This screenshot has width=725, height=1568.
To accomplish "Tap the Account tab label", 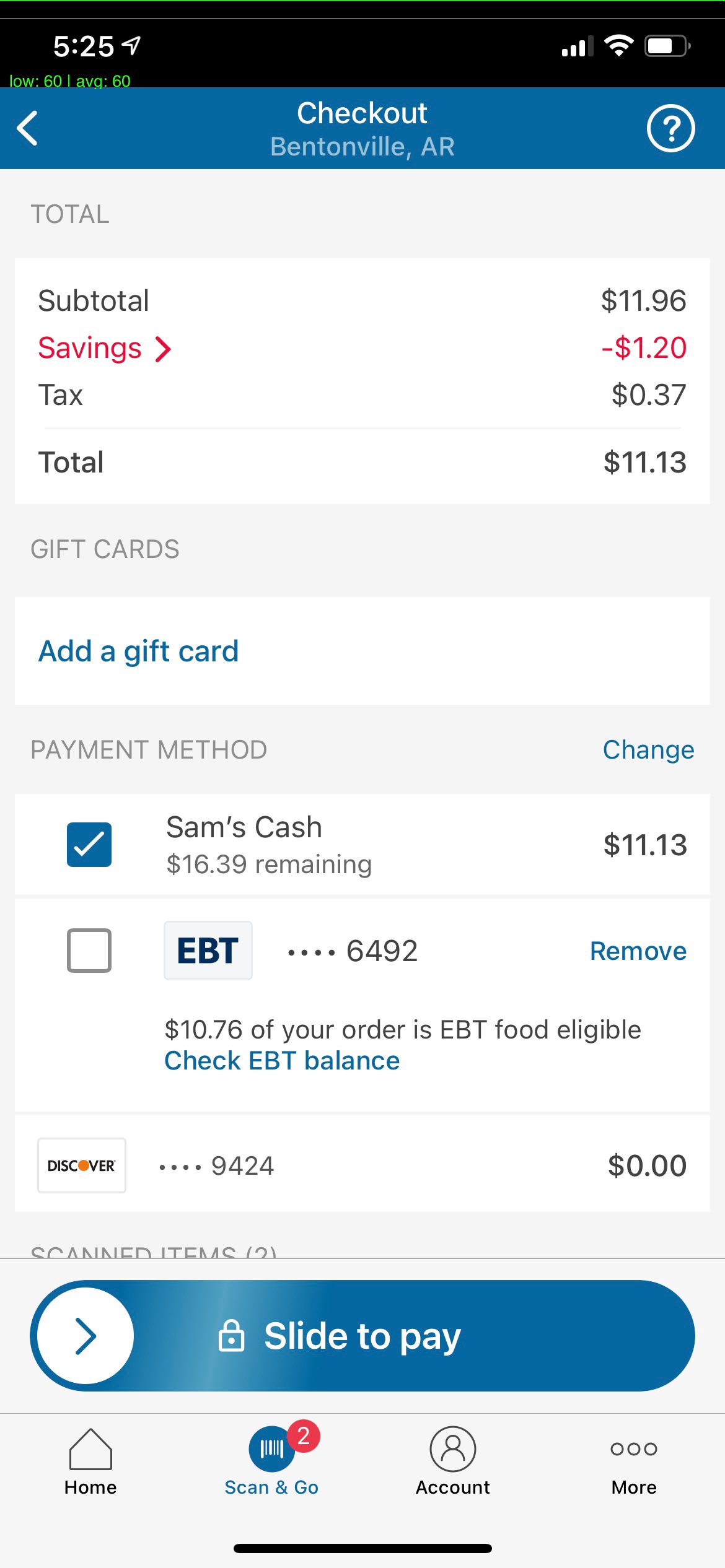I will (x=453, y=1487).
